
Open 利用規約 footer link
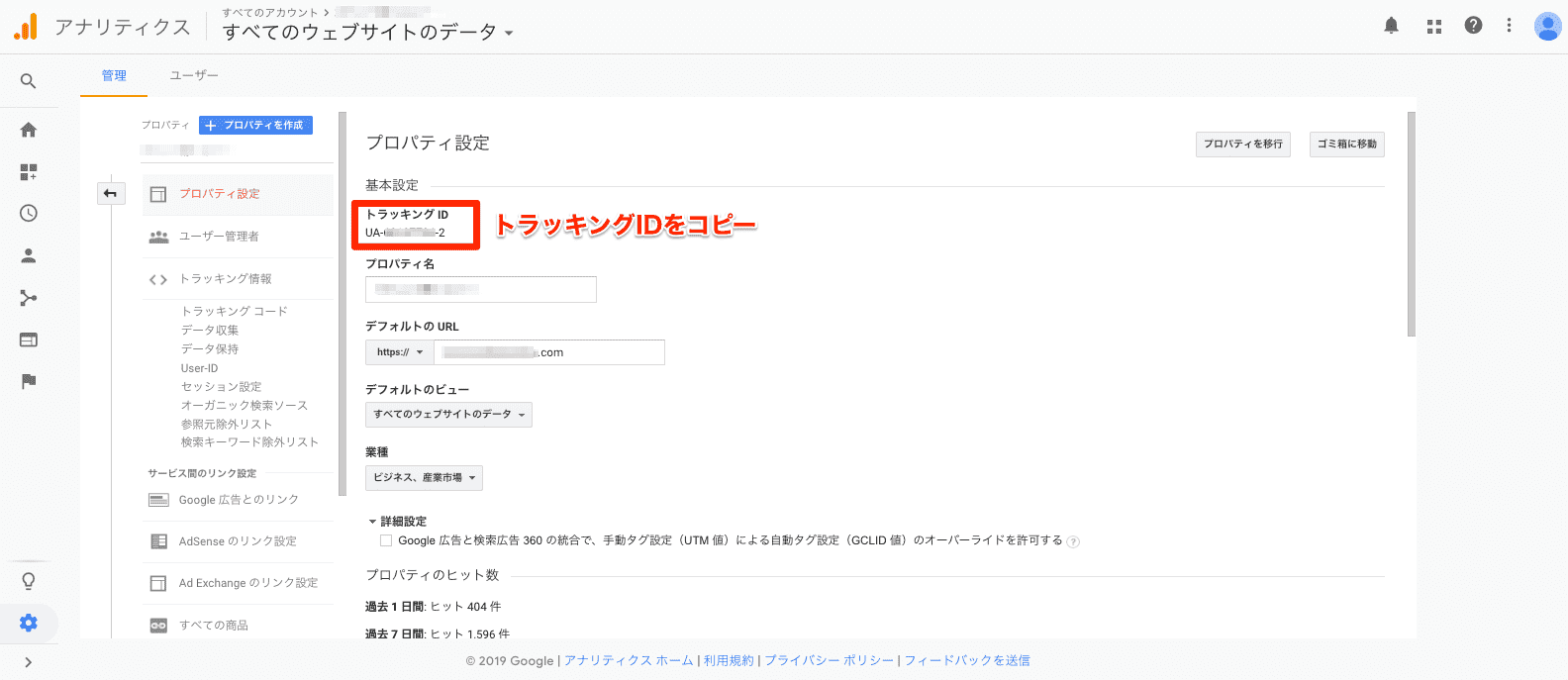[x=729, y=661]
